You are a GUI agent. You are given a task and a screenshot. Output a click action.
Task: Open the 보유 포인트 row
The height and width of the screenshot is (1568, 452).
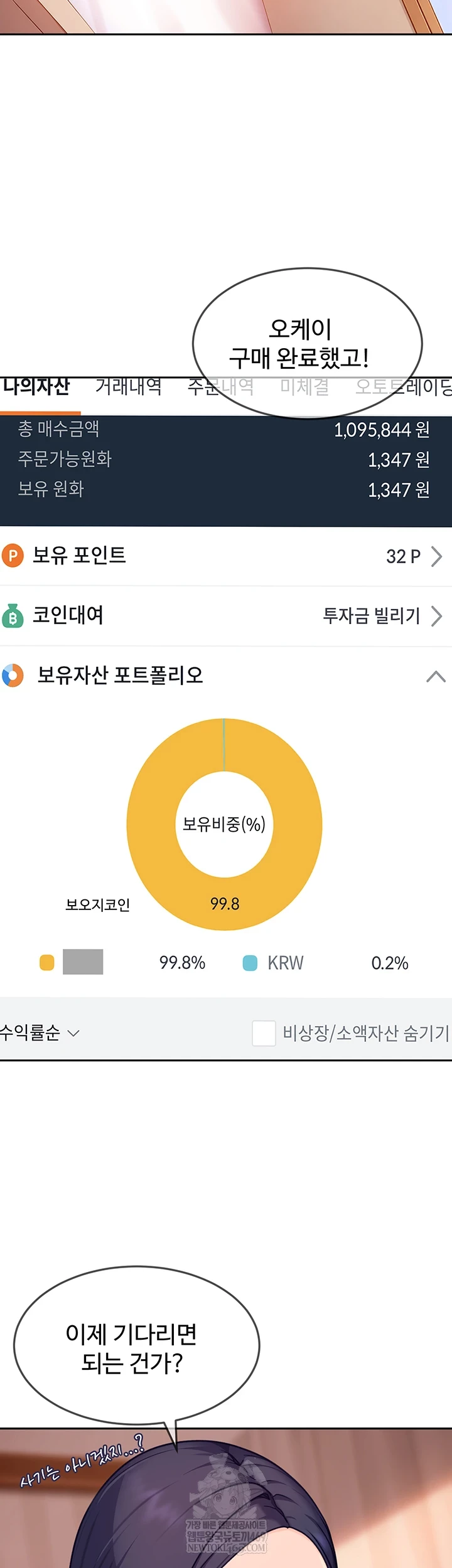click(x=79, y=556)
